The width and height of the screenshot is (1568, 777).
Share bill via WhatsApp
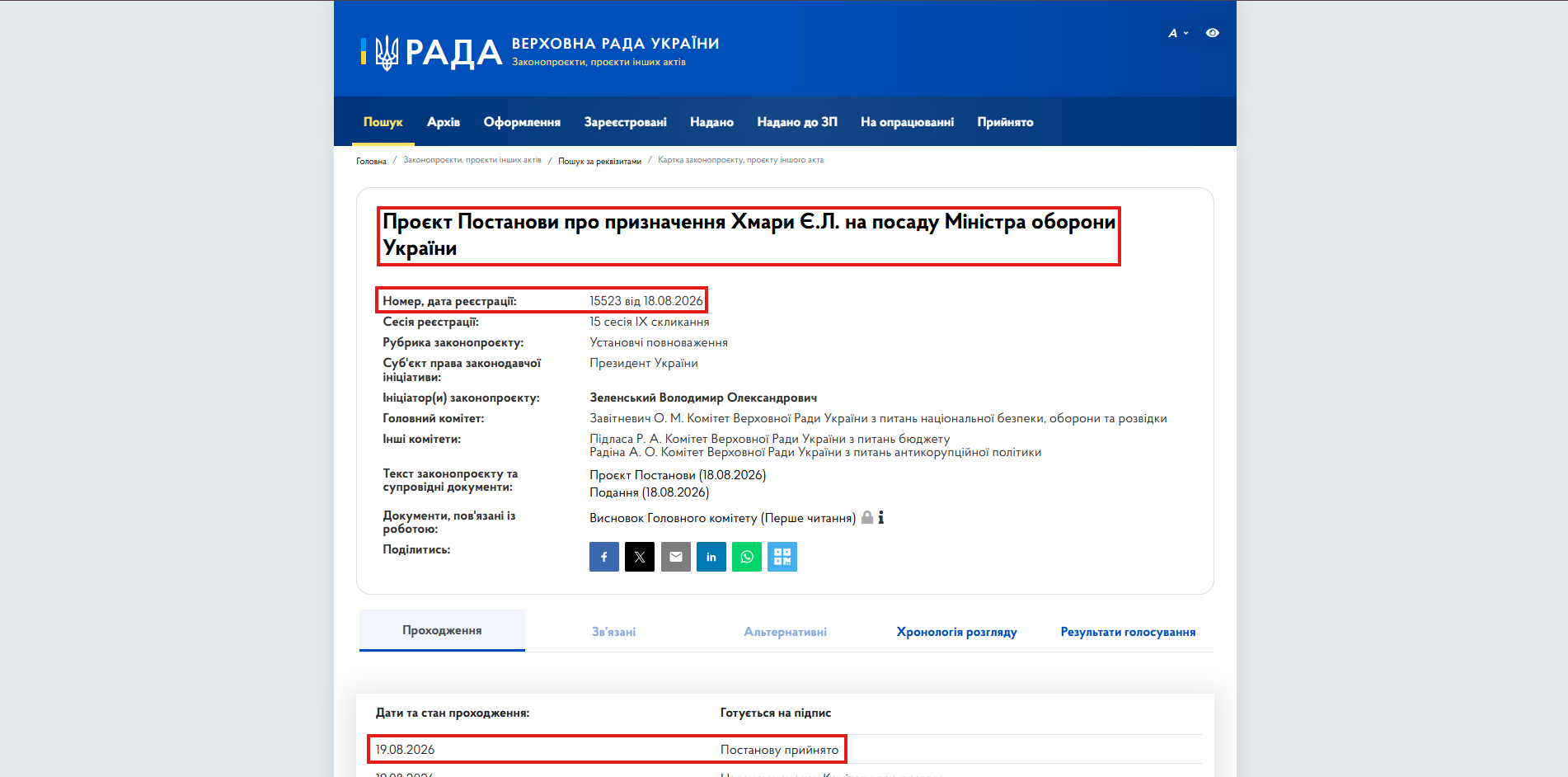click(747, 557)
